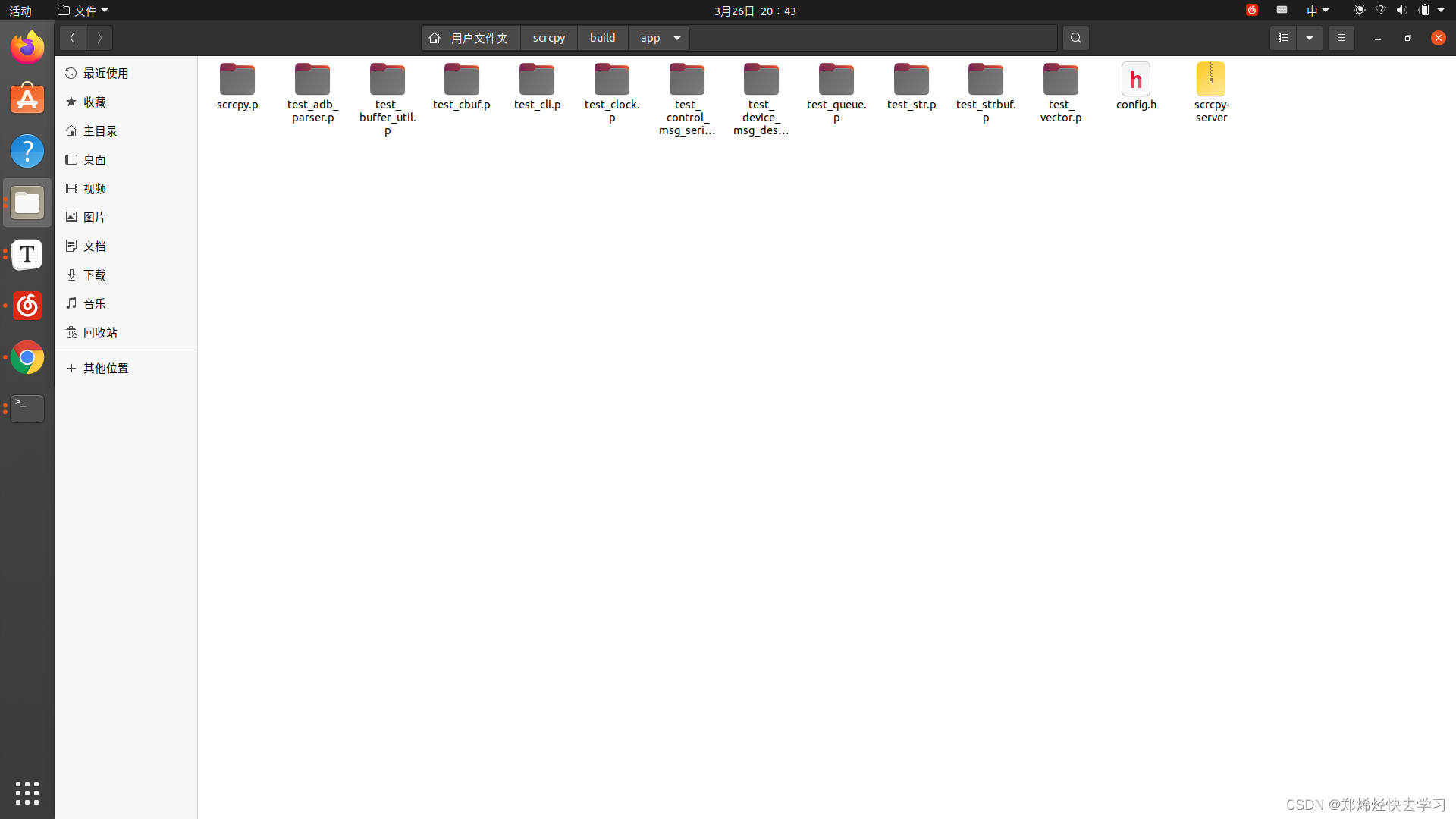Viewport: 1456px width, 819px height.
Task: Open view options dropdown arrow
Action: tap(1310, 38)
